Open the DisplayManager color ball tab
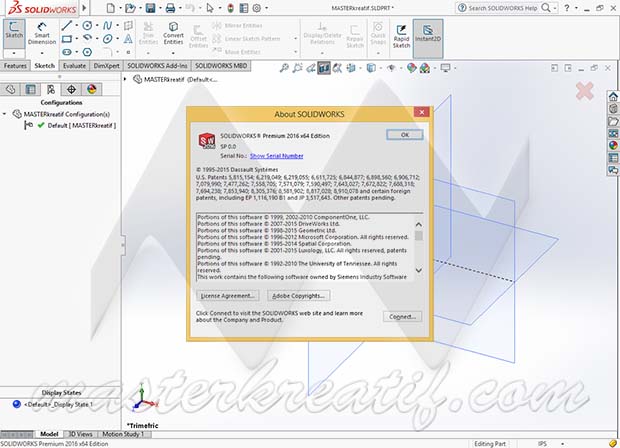620x448 pixels. point(92,89)
